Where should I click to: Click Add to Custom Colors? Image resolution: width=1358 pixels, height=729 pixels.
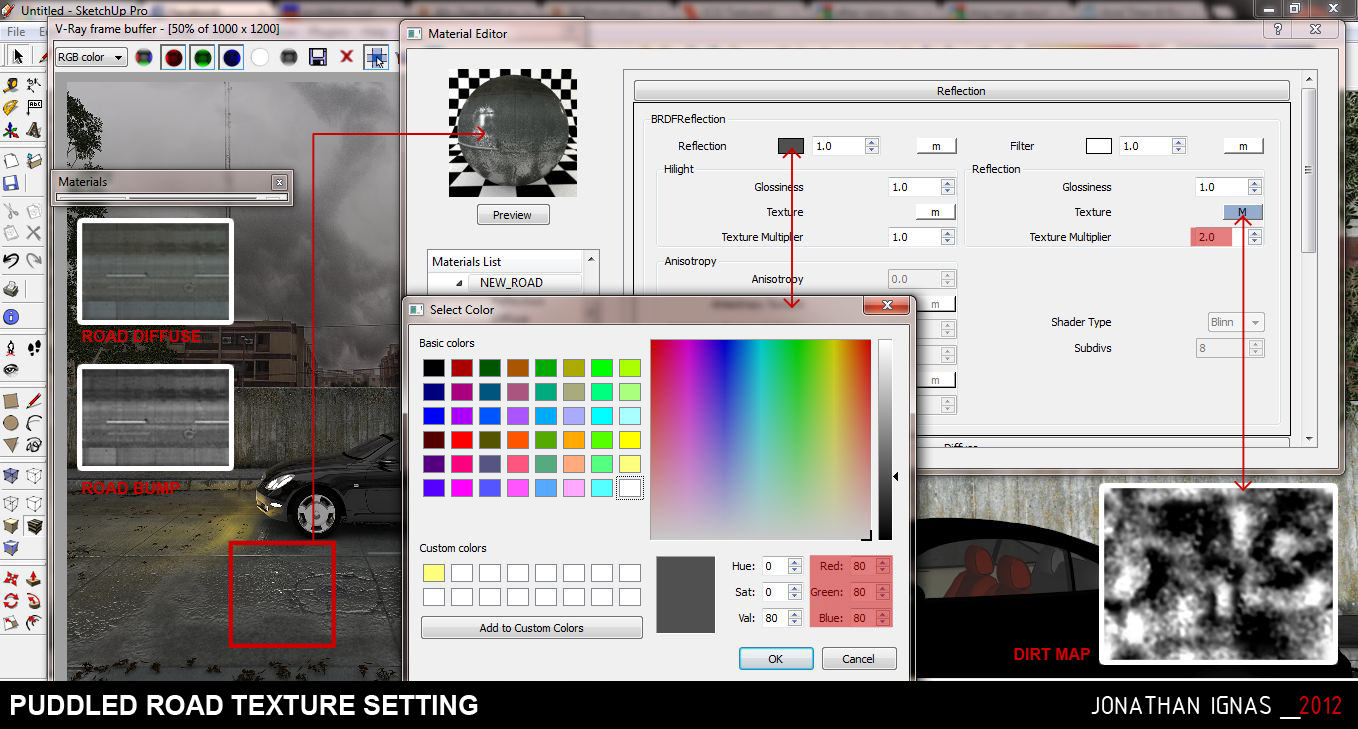[x=531, y=628]
